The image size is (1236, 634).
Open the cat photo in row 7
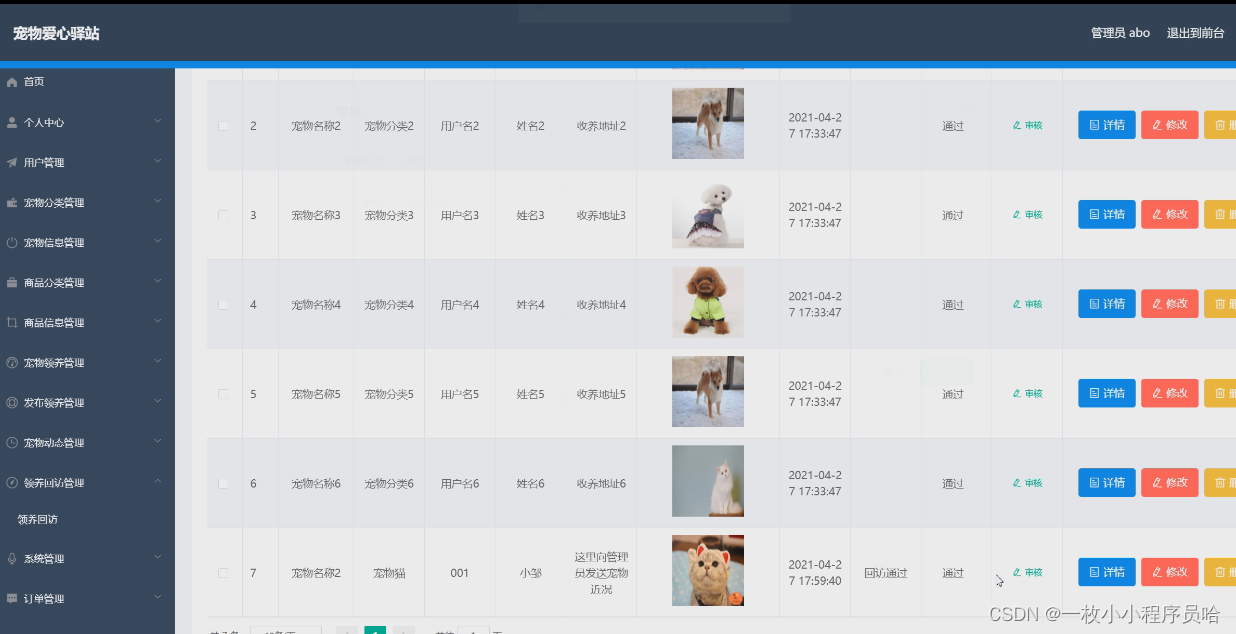[x=708, y=570]
